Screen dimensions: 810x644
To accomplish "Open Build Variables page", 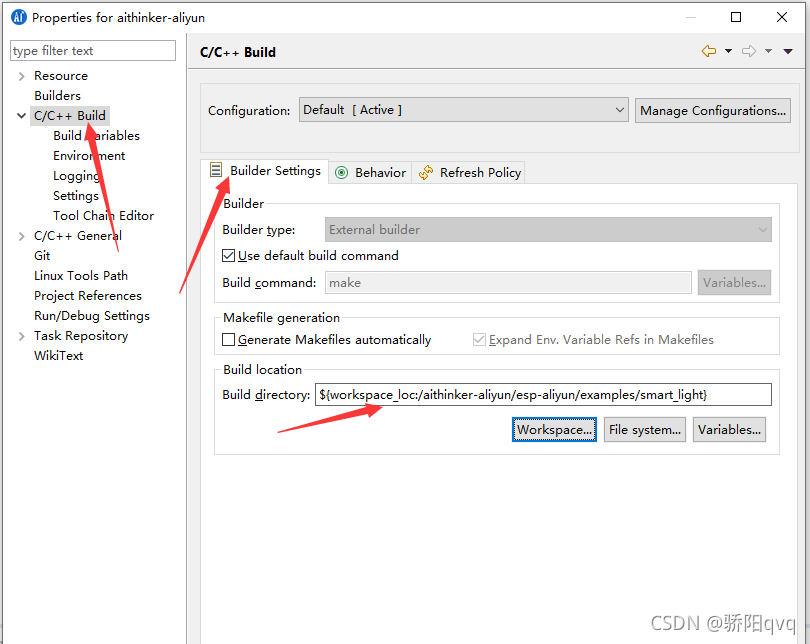I will pos(96,136).
